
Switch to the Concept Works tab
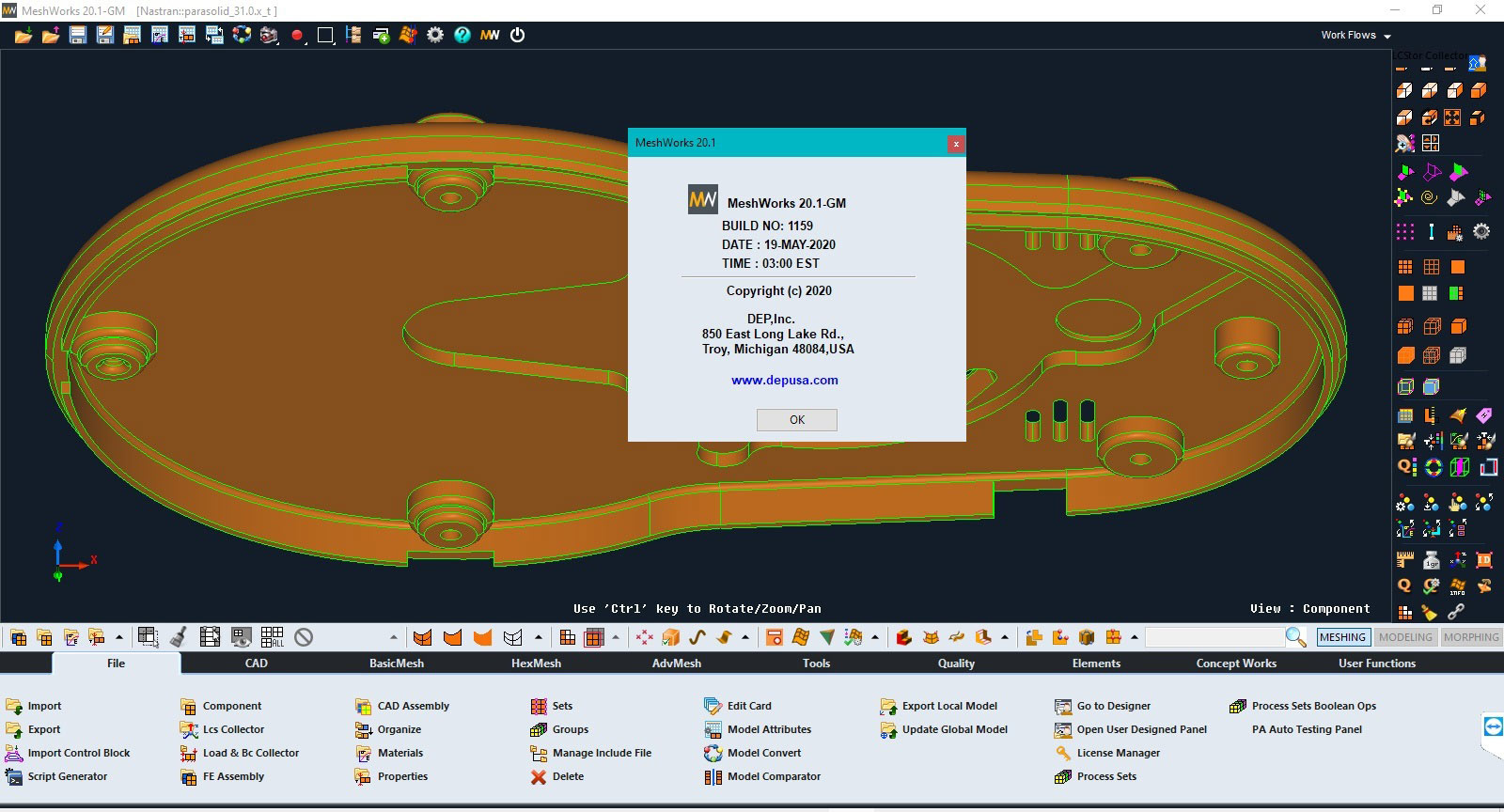tap(1236, 664)
